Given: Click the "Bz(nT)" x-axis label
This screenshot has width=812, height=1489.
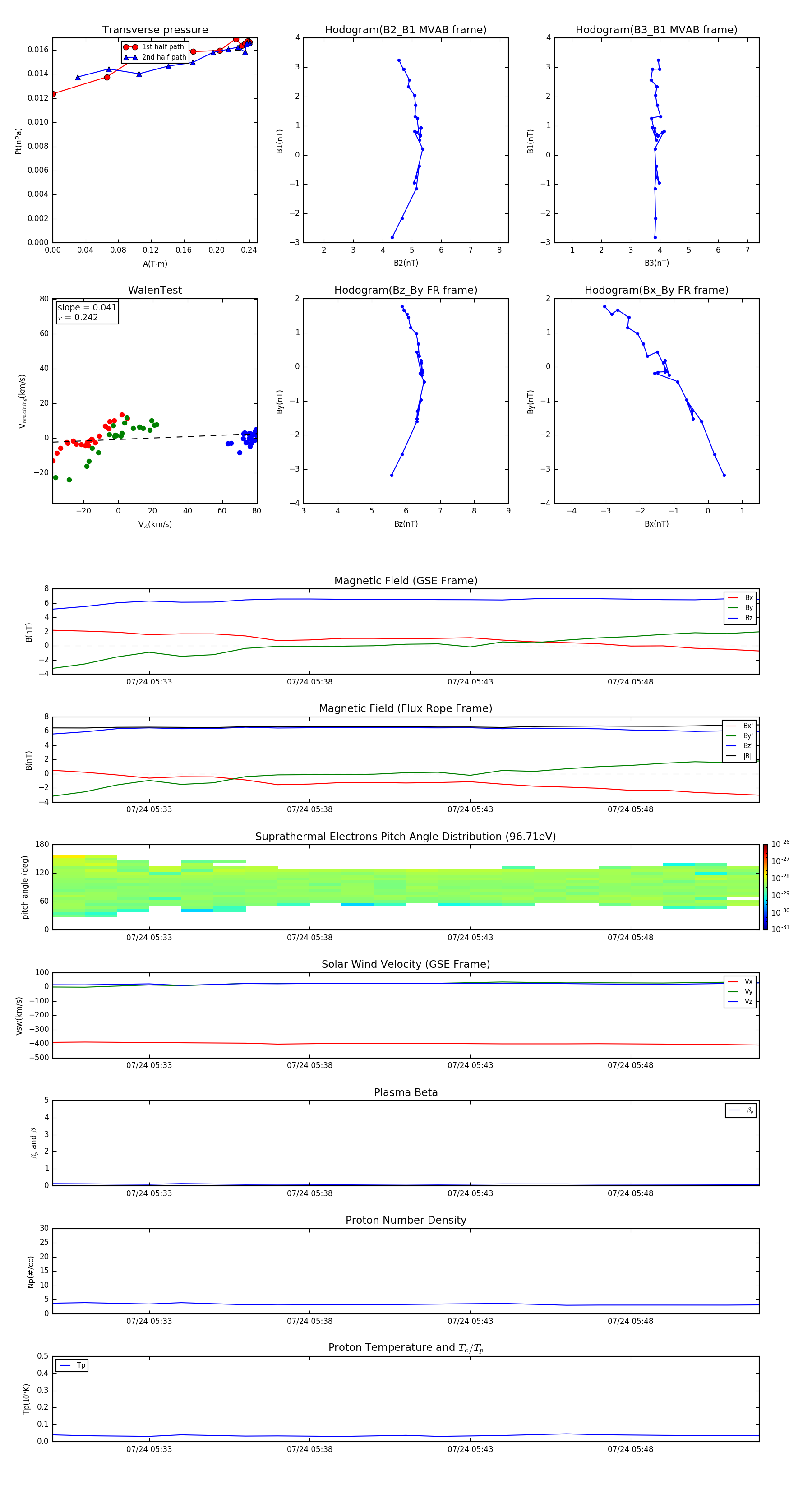Looking at the screenshot, I should tap(406, 524).
